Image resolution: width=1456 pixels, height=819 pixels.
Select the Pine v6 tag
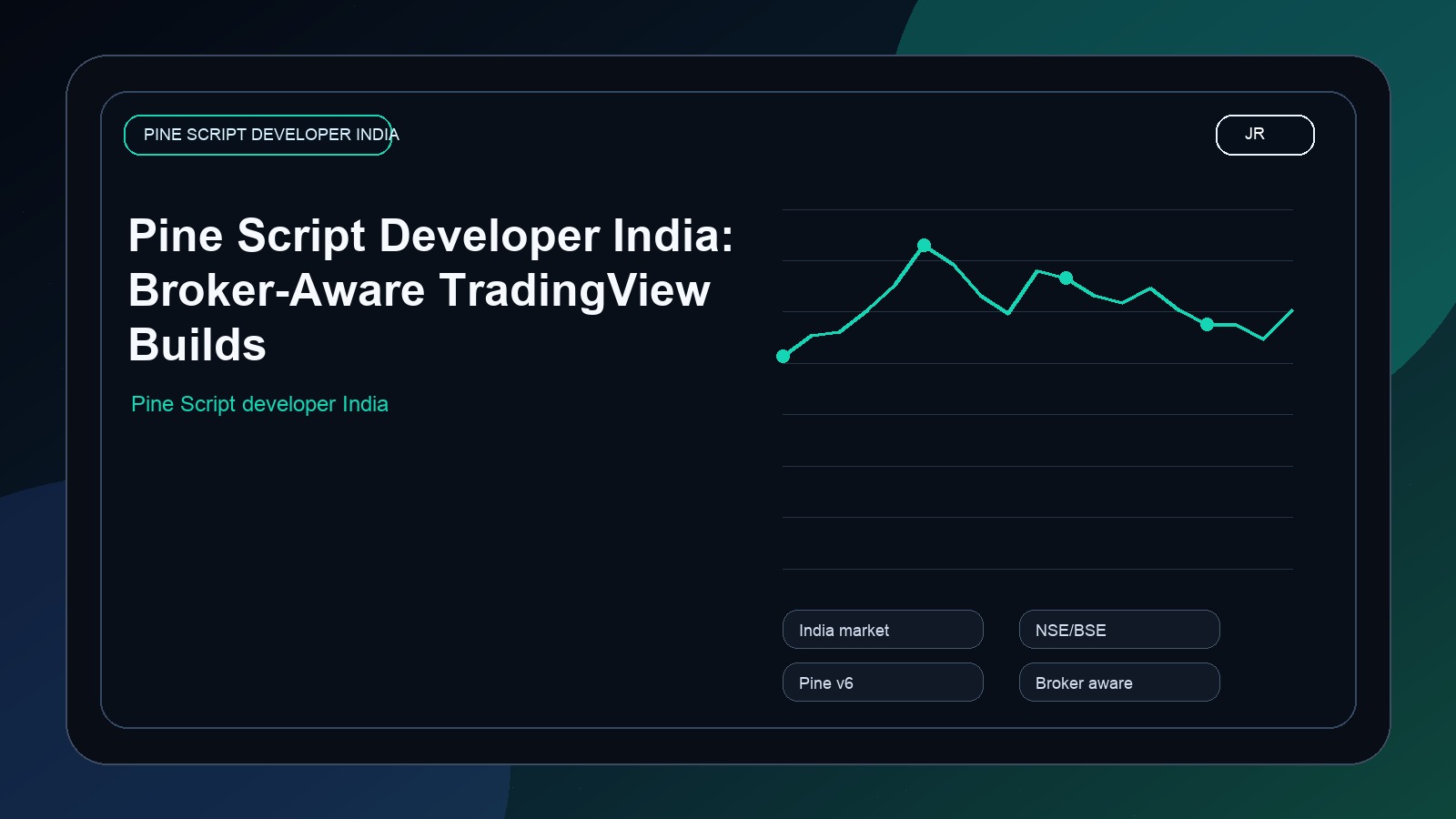(x=882, y=682)
